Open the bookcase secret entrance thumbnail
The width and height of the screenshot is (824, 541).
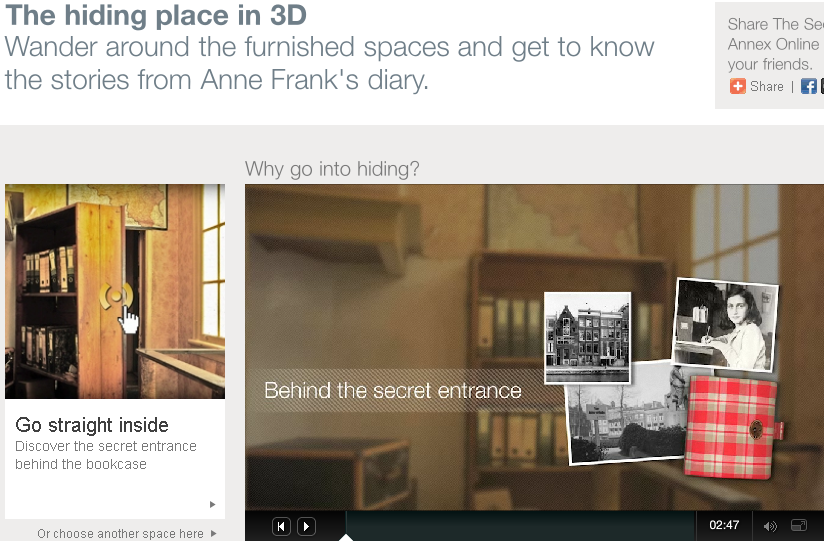pos(115,291)
